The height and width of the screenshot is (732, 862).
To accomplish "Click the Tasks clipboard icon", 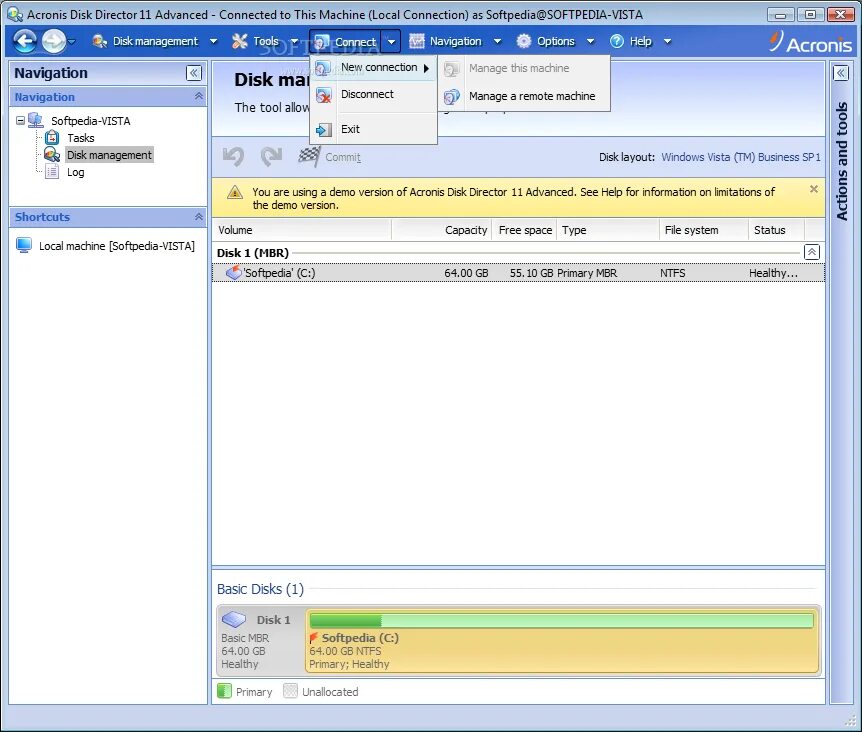I will click(52, 137).
